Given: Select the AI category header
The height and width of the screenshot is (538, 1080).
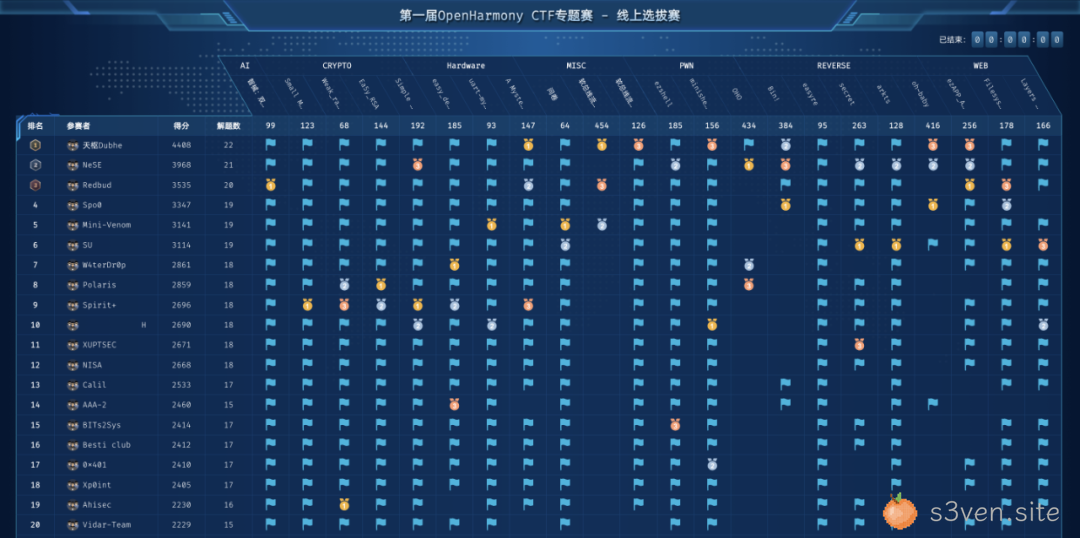Looking at the screenshot, I should coord(245,65).
